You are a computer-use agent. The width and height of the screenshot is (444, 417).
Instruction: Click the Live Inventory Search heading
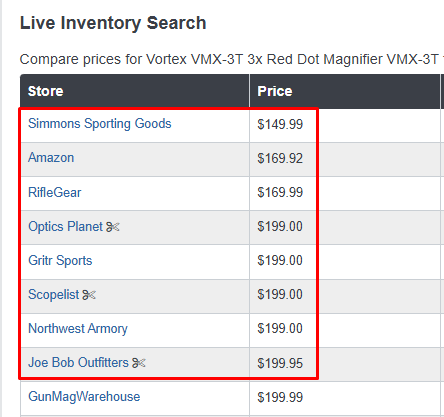coord(113,23)
